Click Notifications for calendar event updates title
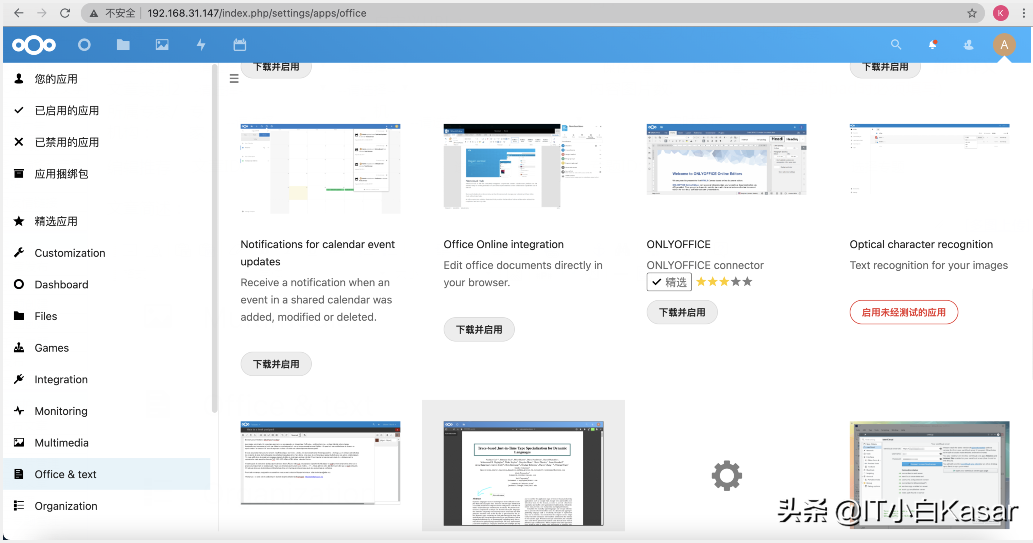 tap(318, 253)
